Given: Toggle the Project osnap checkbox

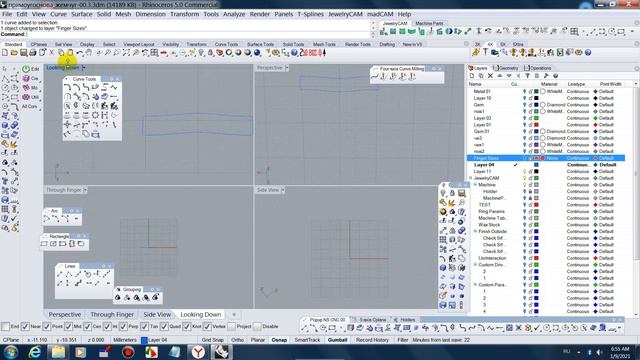Looking at the screenshot, I should coord(231,327).
